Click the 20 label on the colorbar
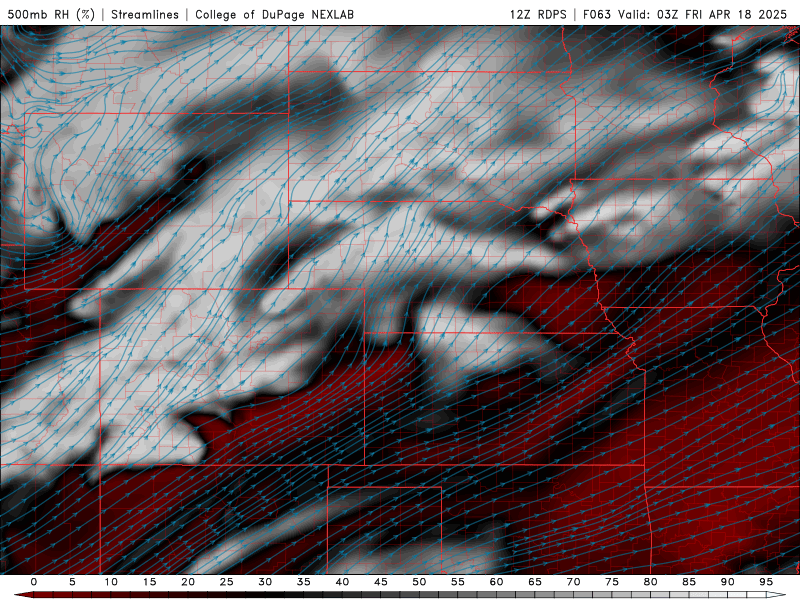This screenshot has height=600, width=800. [188, 582]
